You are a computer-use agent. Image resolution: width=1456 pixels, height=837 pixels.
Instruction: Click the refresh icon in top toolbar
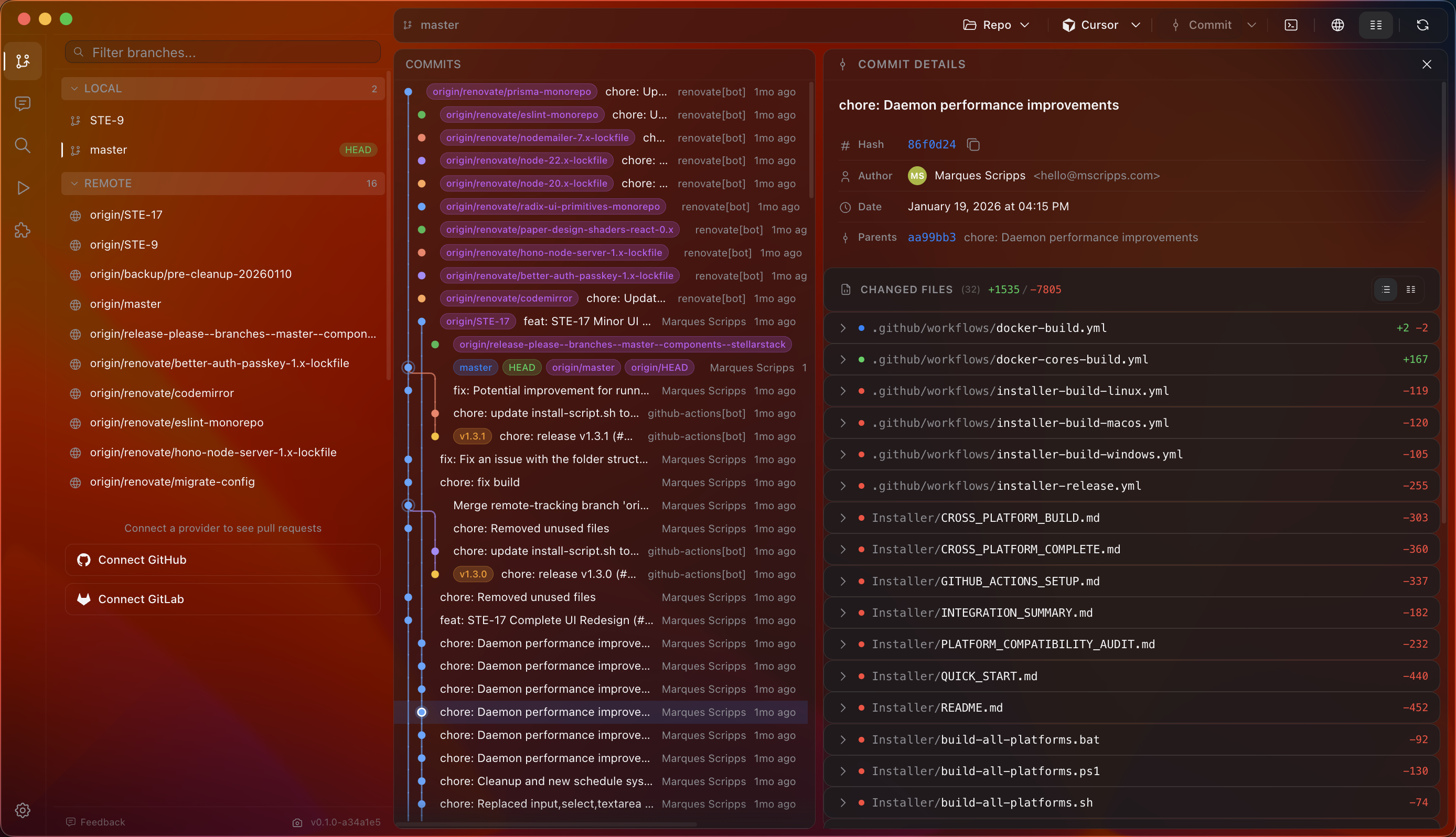1422,25
